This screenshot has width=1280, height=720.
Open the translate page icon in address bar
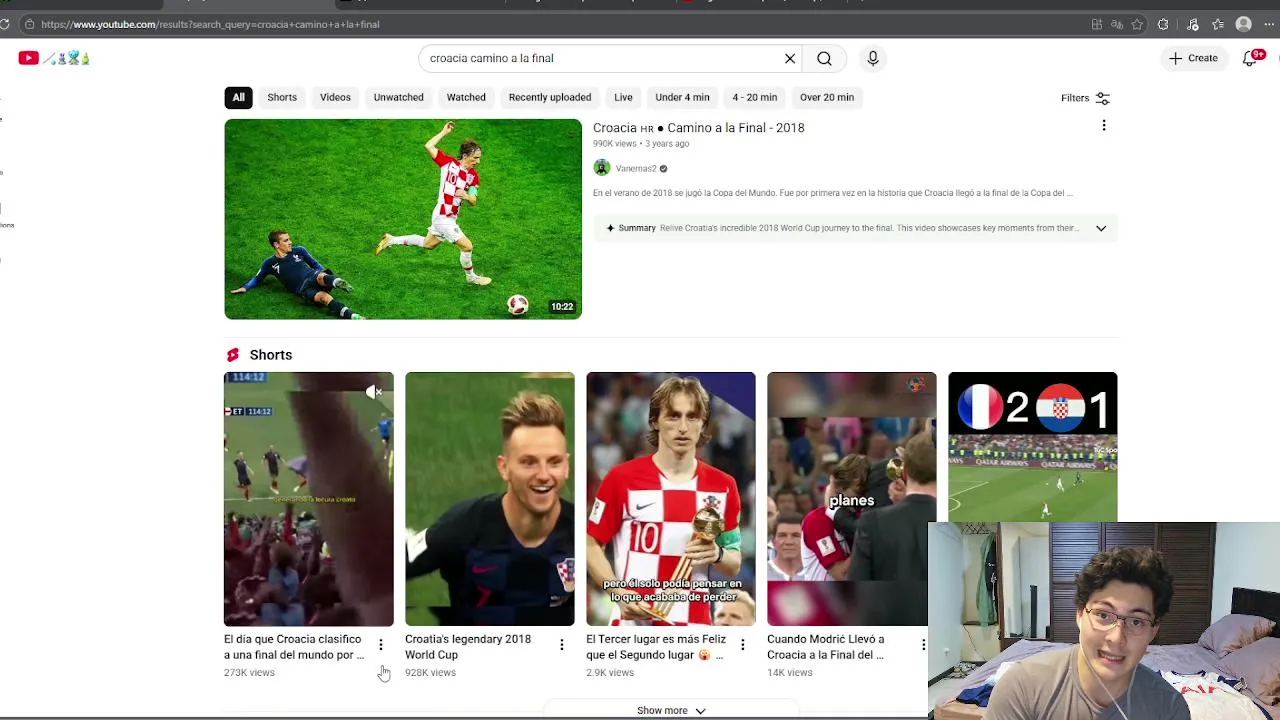pos(1117,24)
